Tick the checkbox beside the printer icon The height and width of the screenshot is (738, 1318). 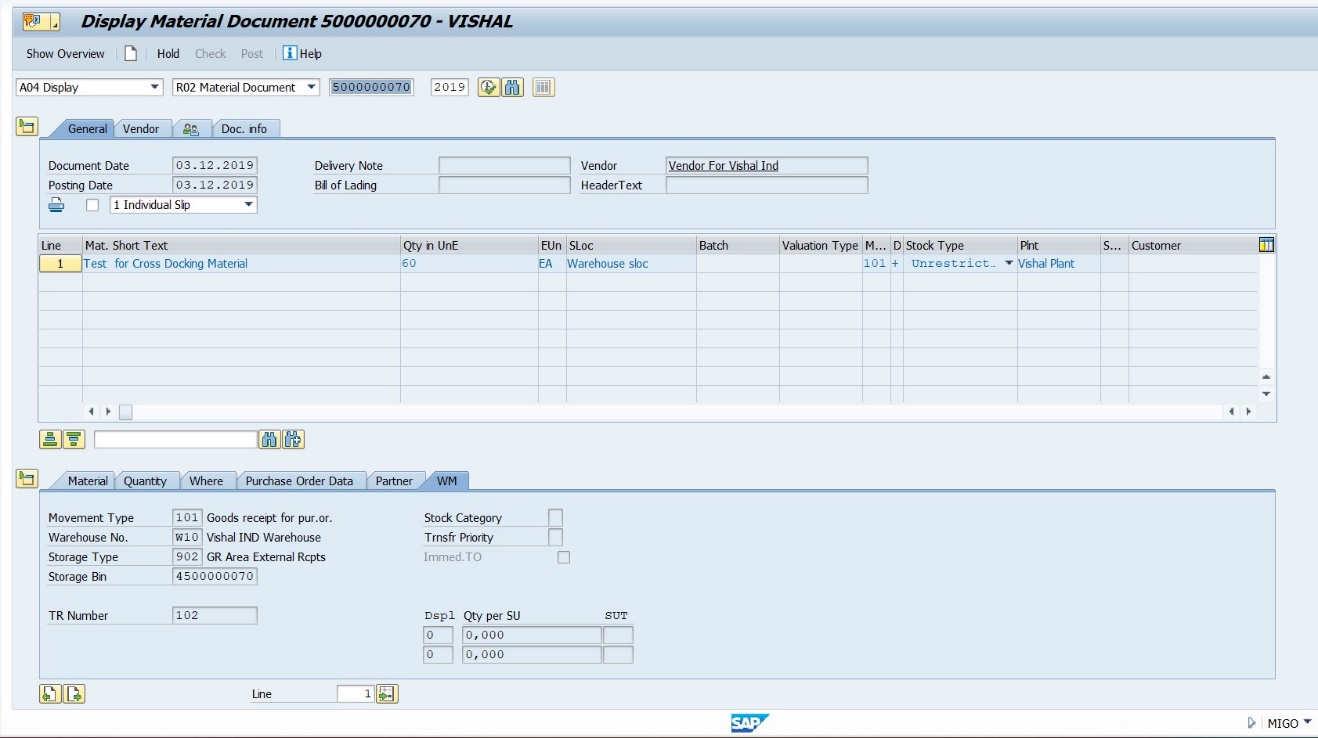point(93,205)
